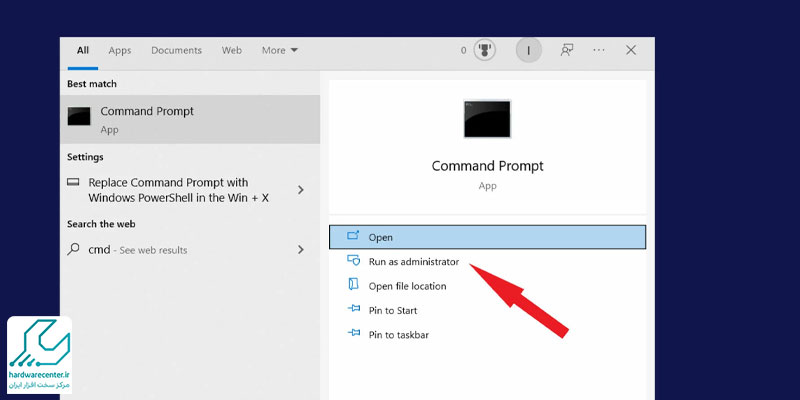Open the Documents search tab
The width and height of the screenshot is (800, 400).
click(177, 51)
